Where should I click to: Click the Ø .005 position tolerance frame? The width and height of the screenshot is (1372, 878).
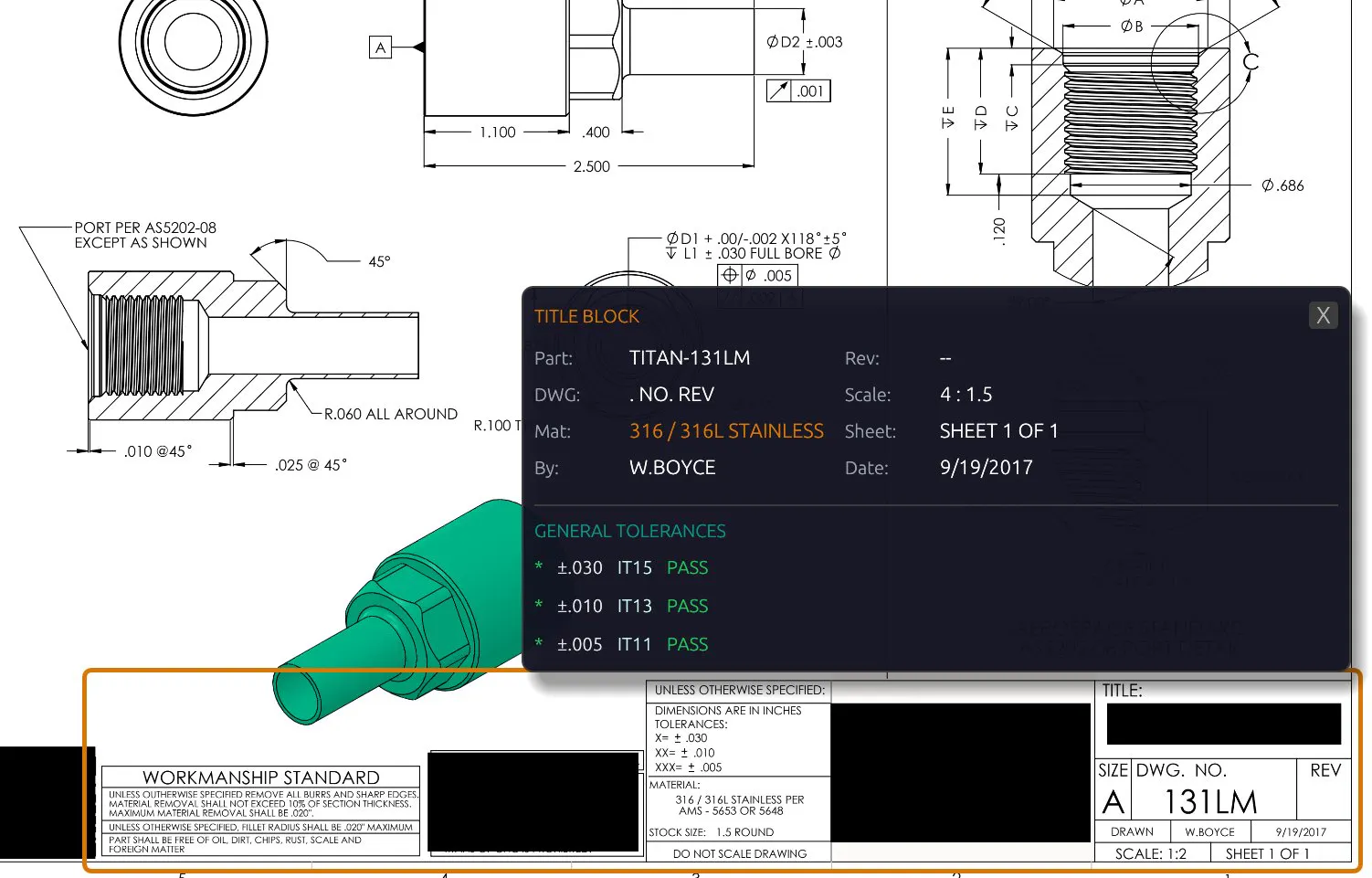tap(758, 275)
